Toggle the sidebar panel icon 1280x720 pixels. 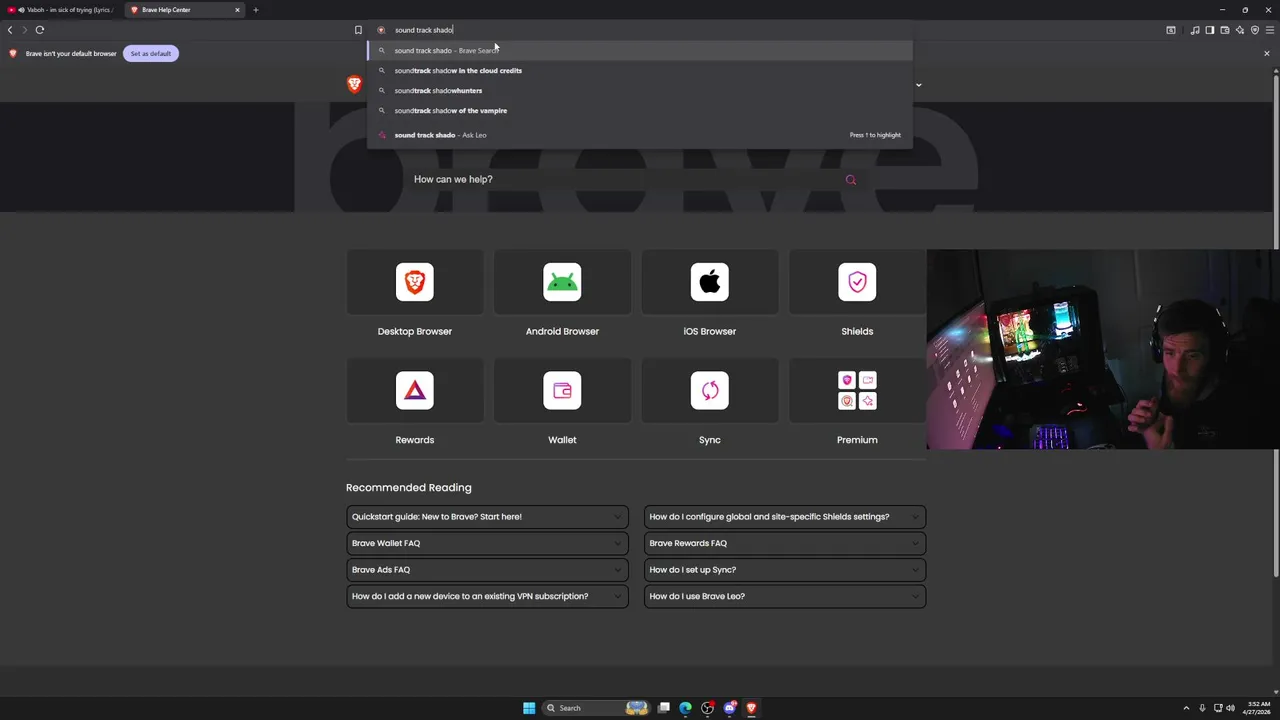pos(1210,30)
